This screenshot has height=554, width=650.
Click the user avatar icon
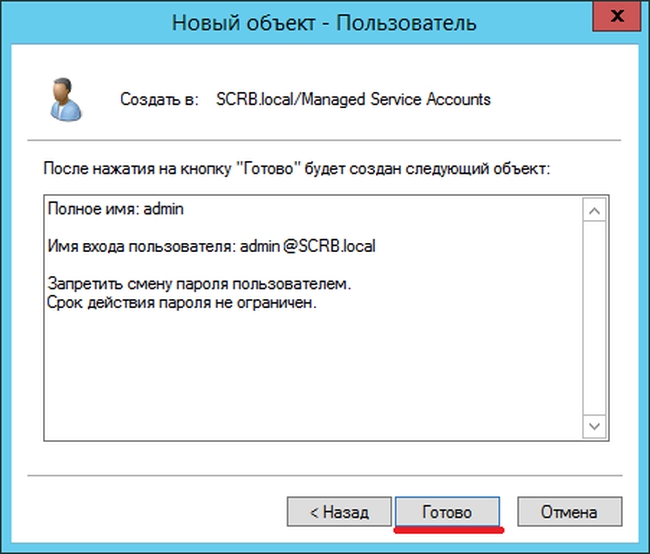pos(63,99)
